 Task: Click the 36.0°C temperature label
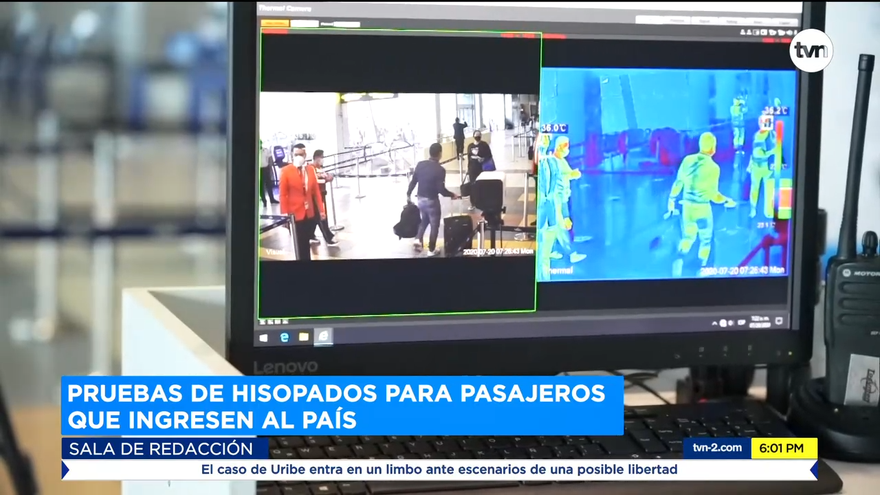pyautogui.click(x=554, y=129)
